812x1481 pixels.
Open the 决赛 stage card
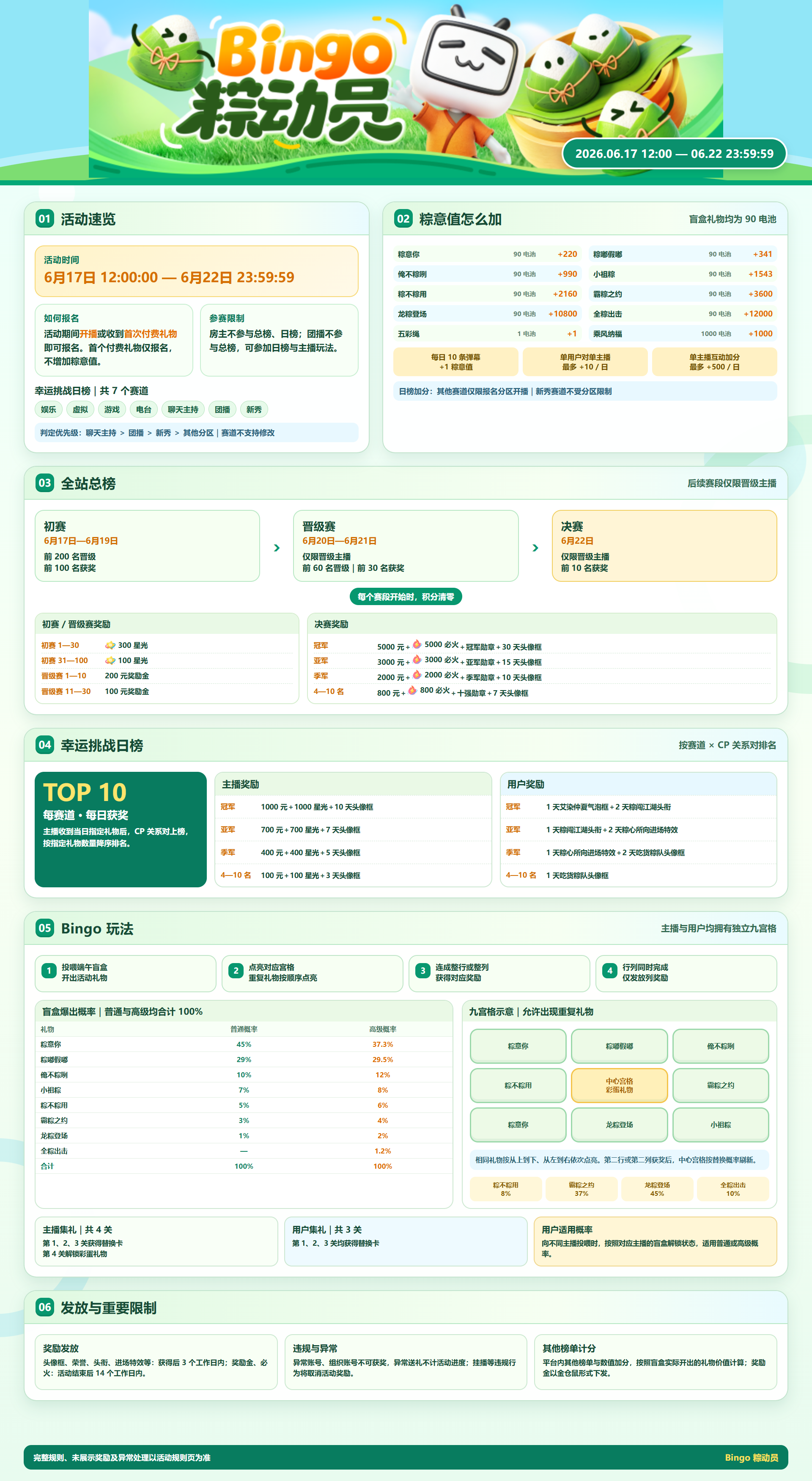point(664,545)
